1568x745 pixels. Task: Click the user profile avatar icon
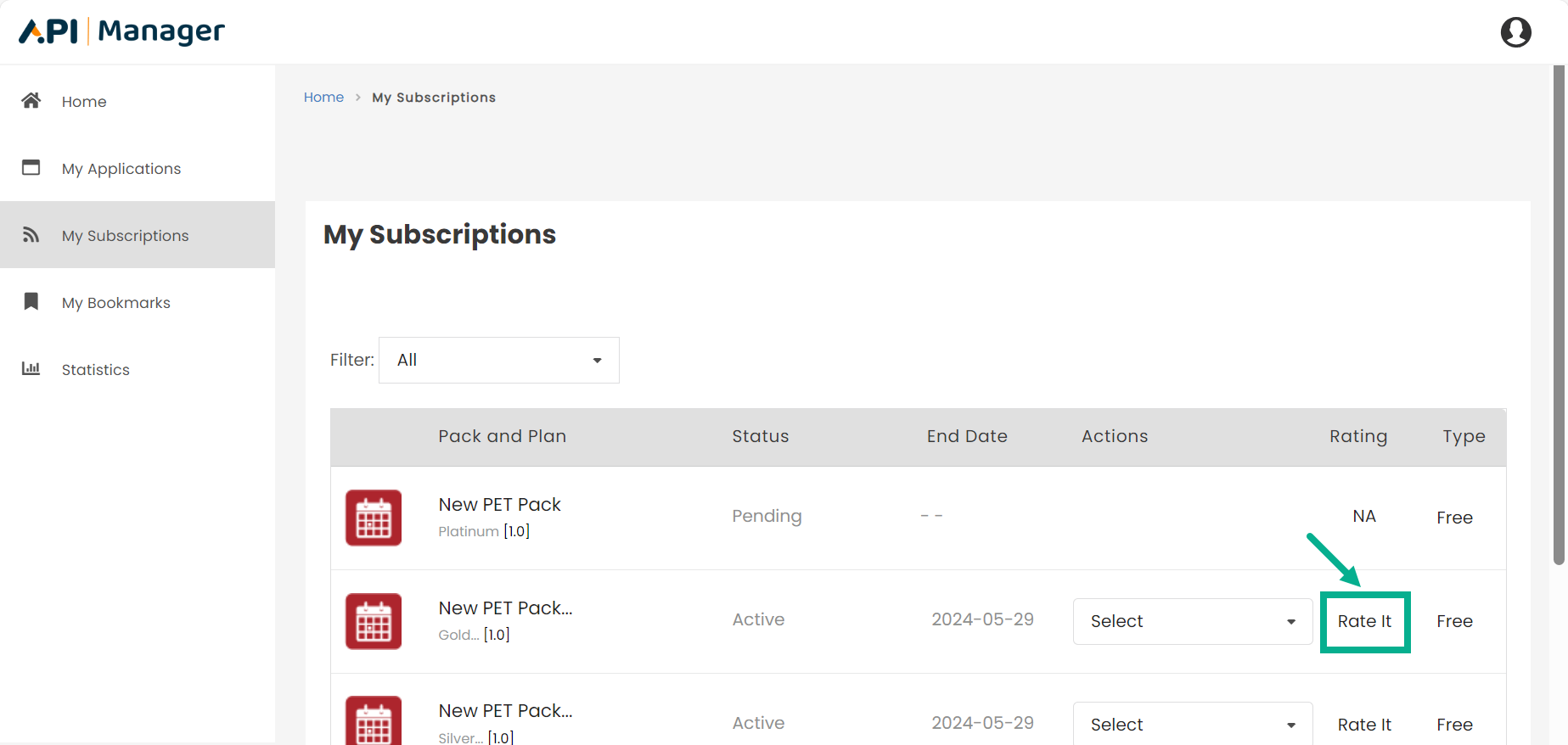(1515, 32)
